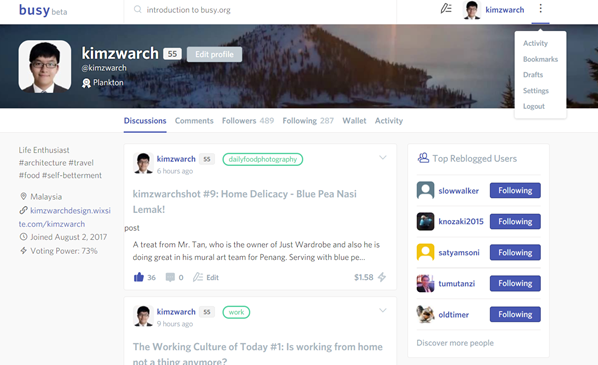Select the dailyfoodphotography tag

pos(263,159)
